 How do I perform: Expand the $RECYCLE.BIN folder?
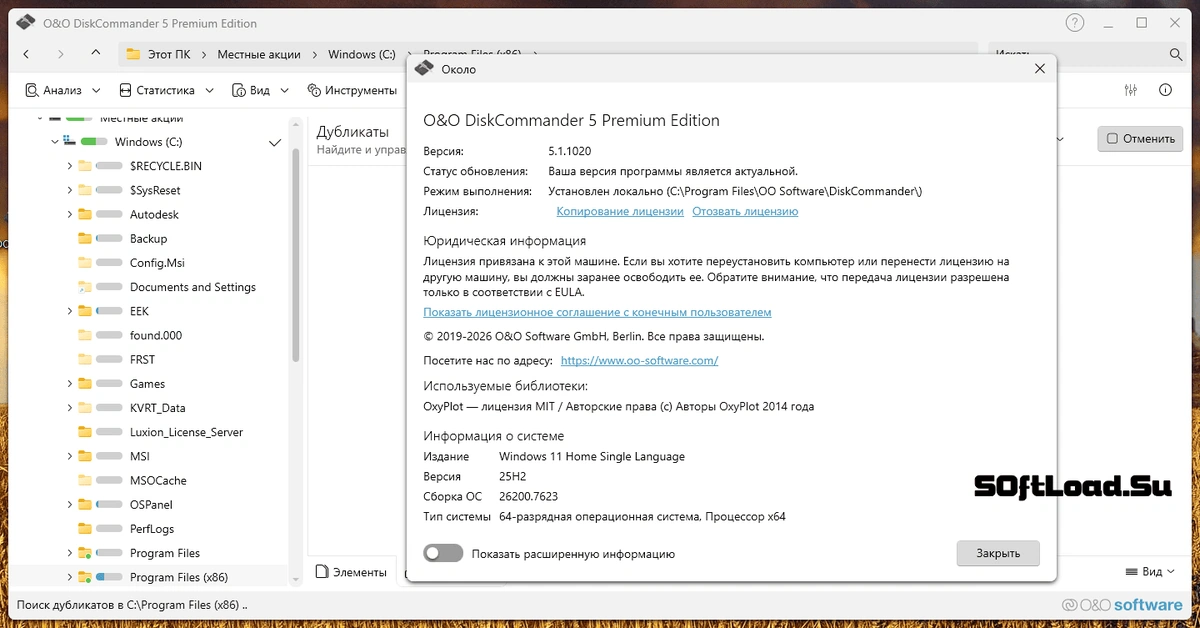69,166
